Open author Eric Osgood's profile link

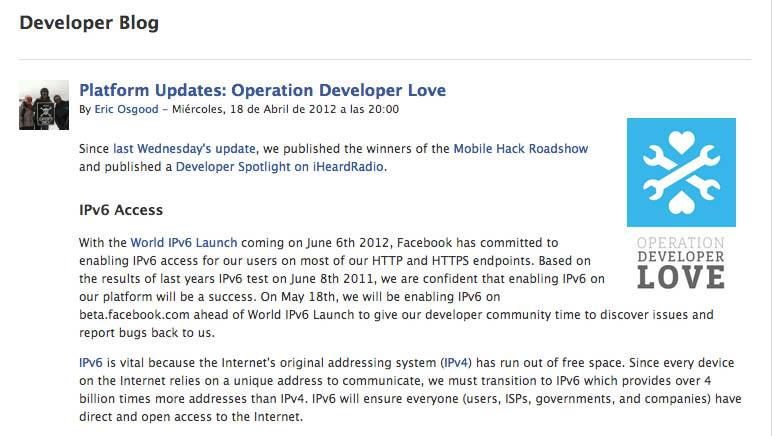pyautogui.click(x=127, y=109)
